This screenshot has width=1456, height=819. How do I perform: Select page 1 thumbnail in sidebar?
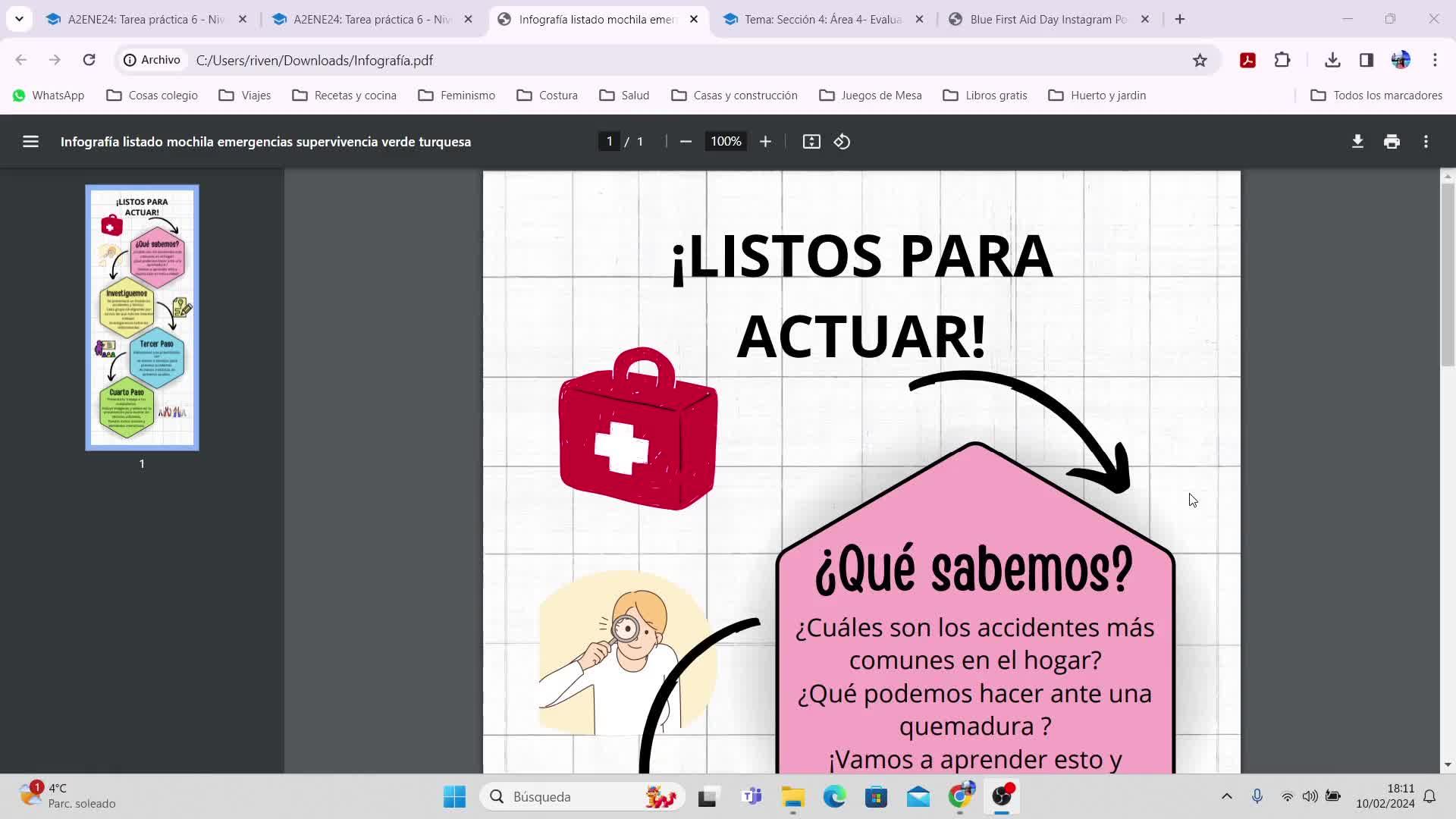142,317
